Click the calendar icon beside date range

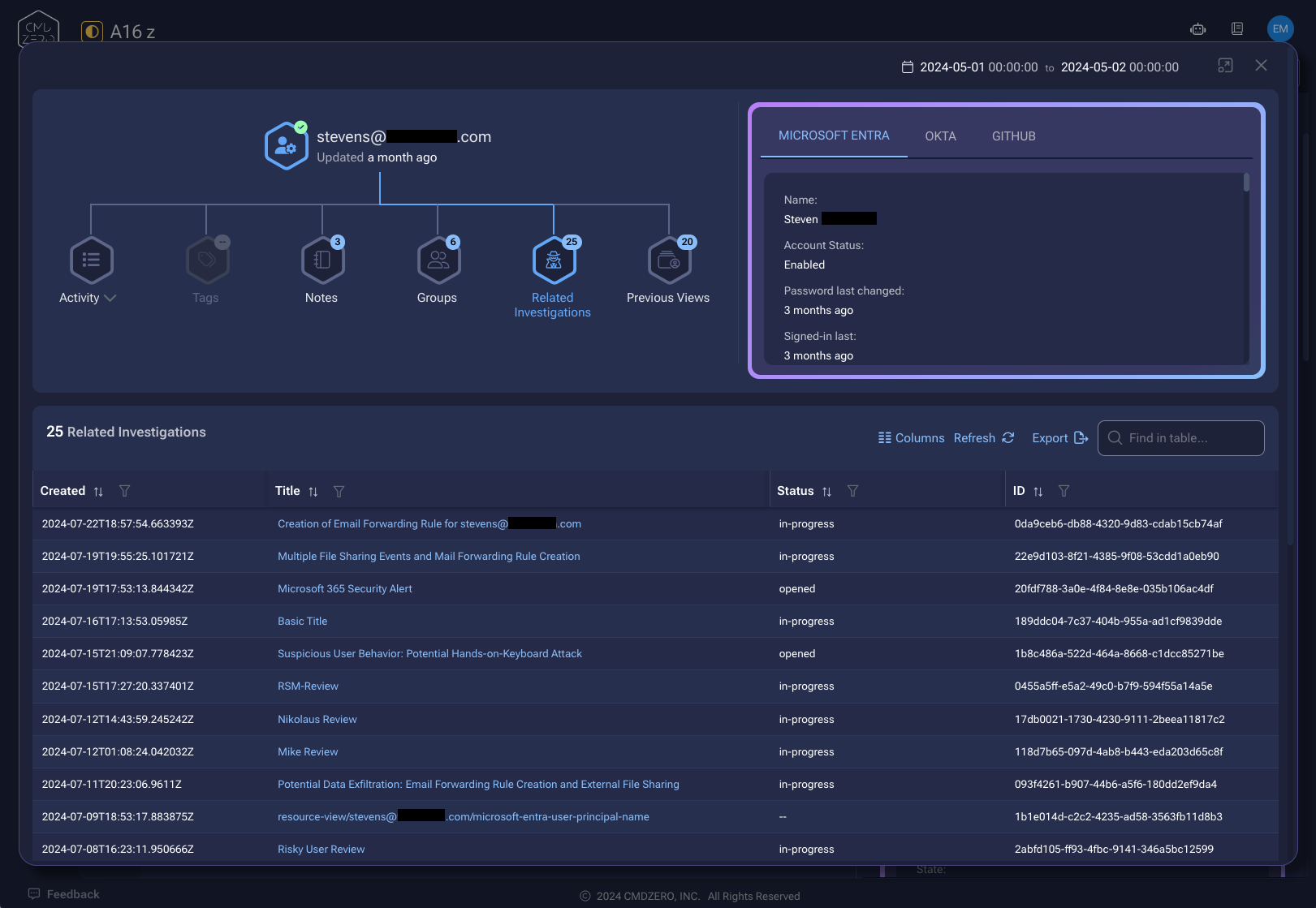click(908, 67)
